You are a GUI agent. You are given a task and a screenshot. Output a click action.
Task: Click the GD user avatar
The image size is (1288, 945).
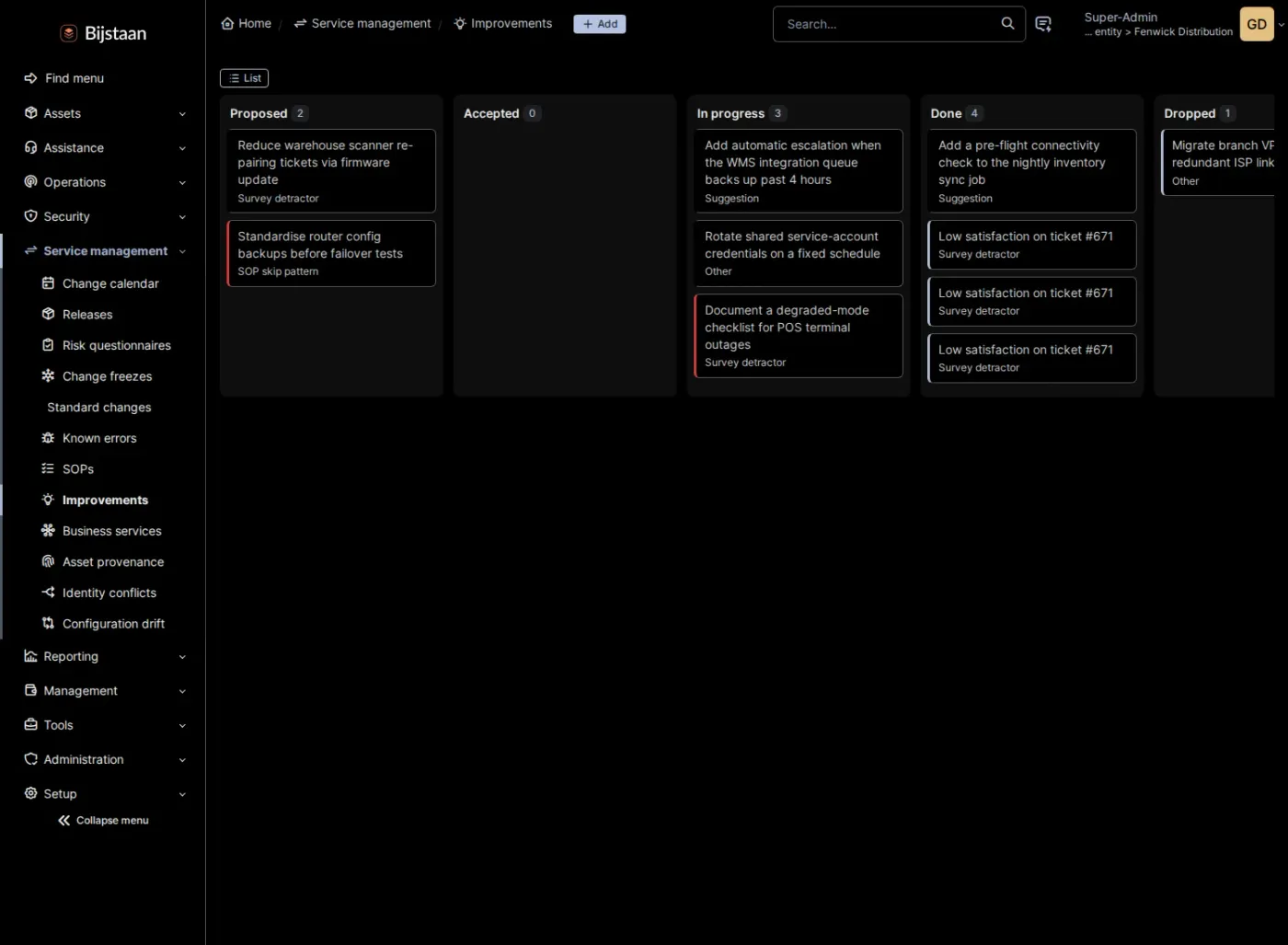tap(1257, 24)
